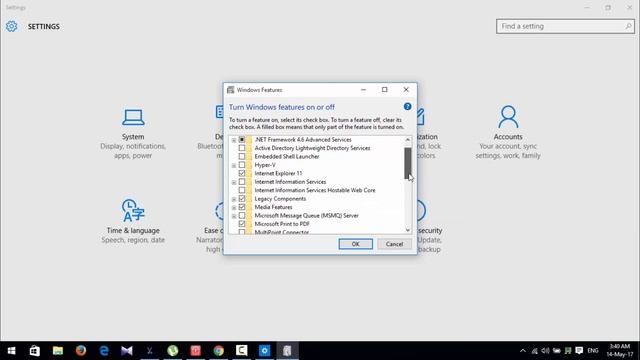Uncheck Internet Explorer 11
The height and width of the screenshot is (360, 640).
coord(242,173)
